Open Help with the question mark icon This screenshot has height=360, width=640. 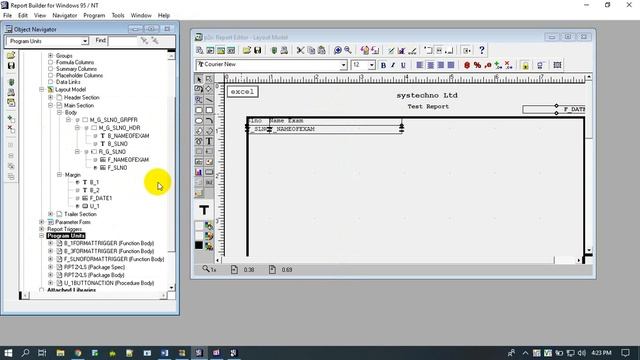482,50
